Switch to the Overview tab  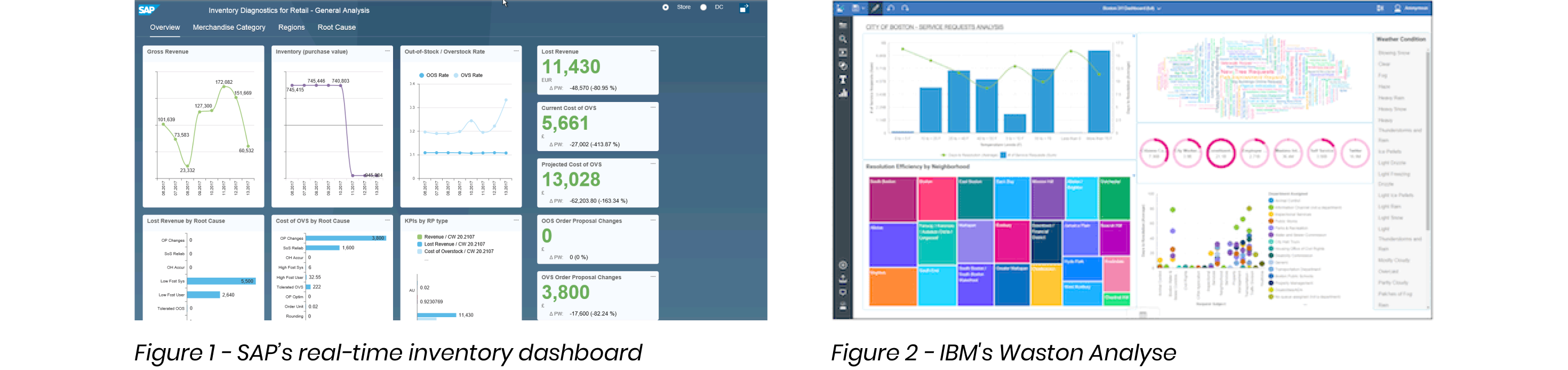pos(165,27)
